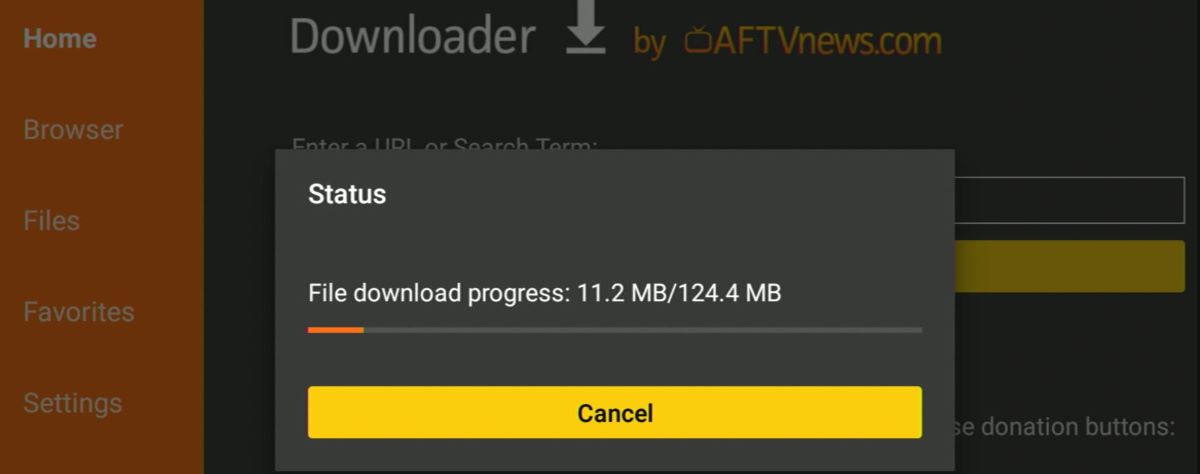Open the Files sidebar item
Screen dimensions: 1200x474
(51, 221)
